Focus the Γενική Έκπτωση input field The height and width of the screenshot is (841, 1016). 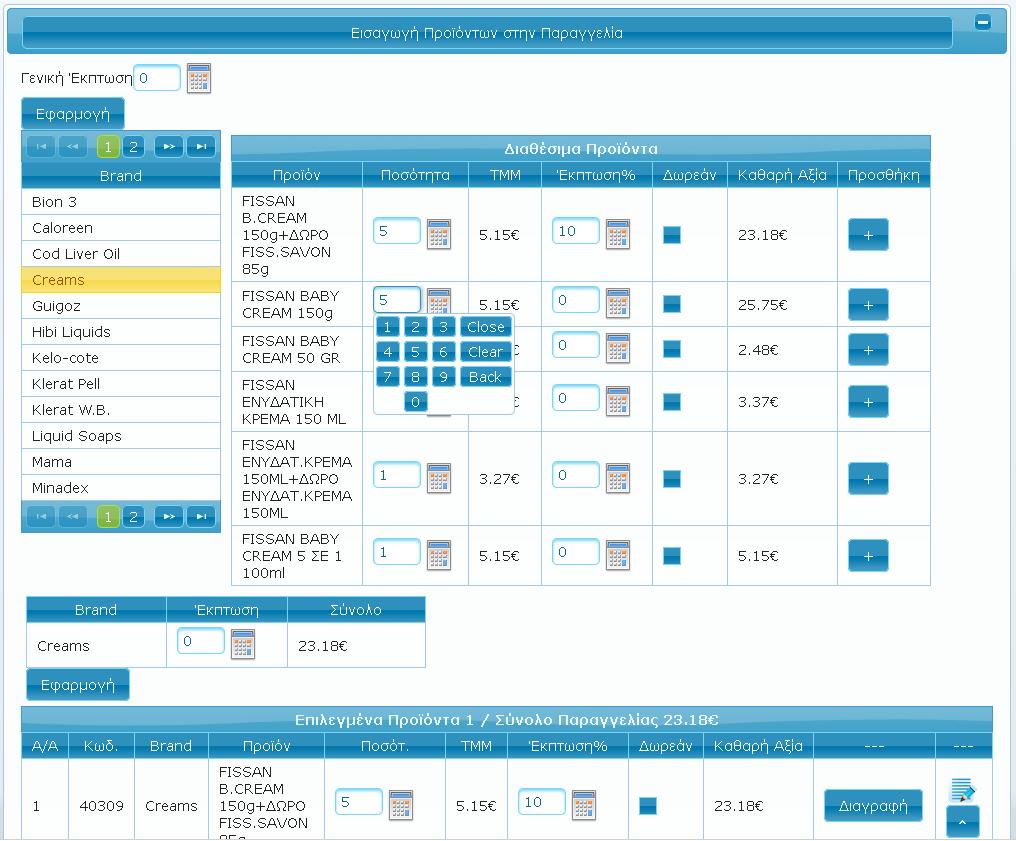point(157,78)
